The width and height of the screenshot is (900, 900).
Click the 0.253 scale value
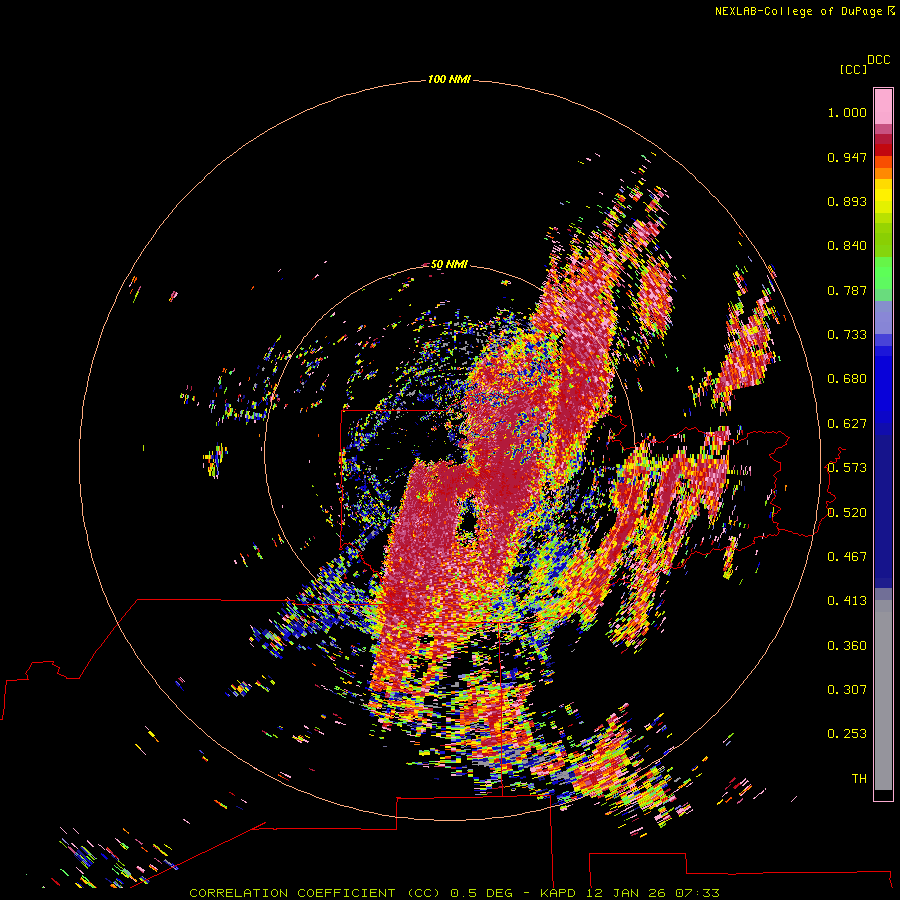pos(847,734)
